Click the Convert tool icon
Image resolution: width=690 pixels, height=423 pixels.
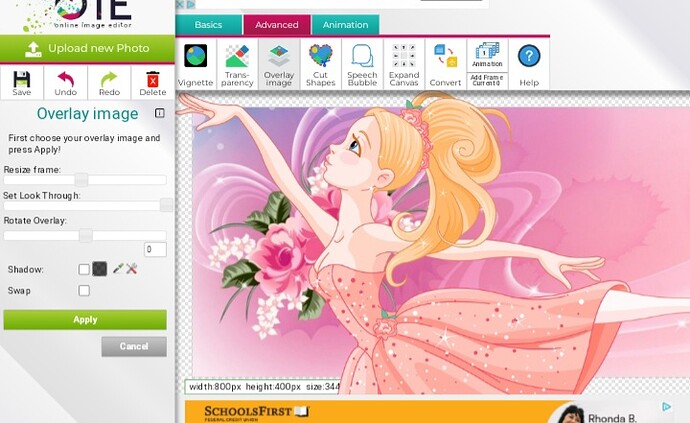445,63
